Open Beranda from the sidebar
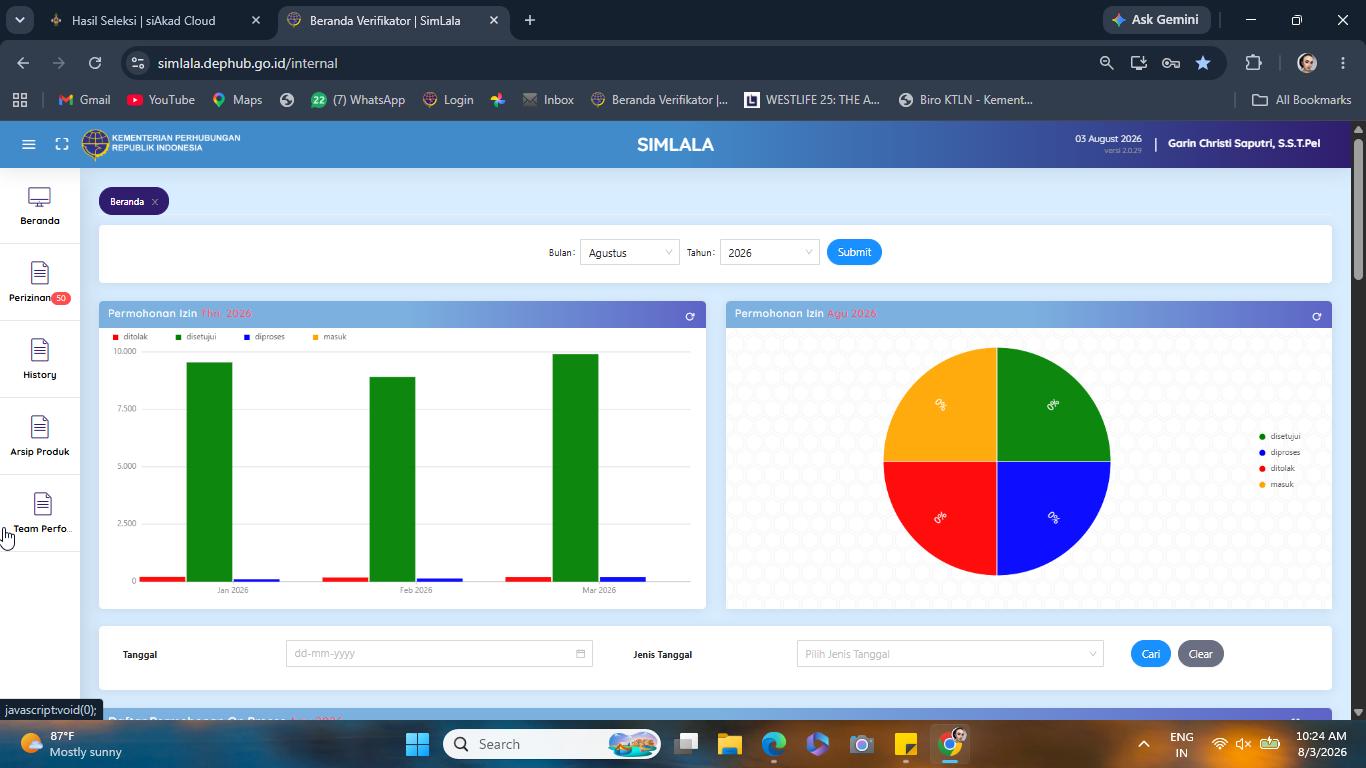1366x768 pixels. (x=40, y=206)
